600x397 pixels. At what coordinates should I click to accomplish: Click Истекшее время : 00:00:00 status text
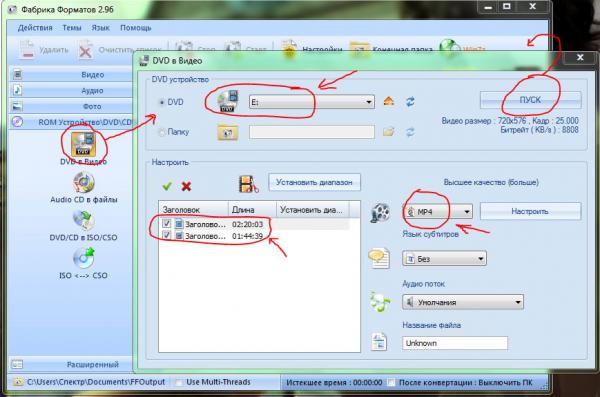pos(334,382)
